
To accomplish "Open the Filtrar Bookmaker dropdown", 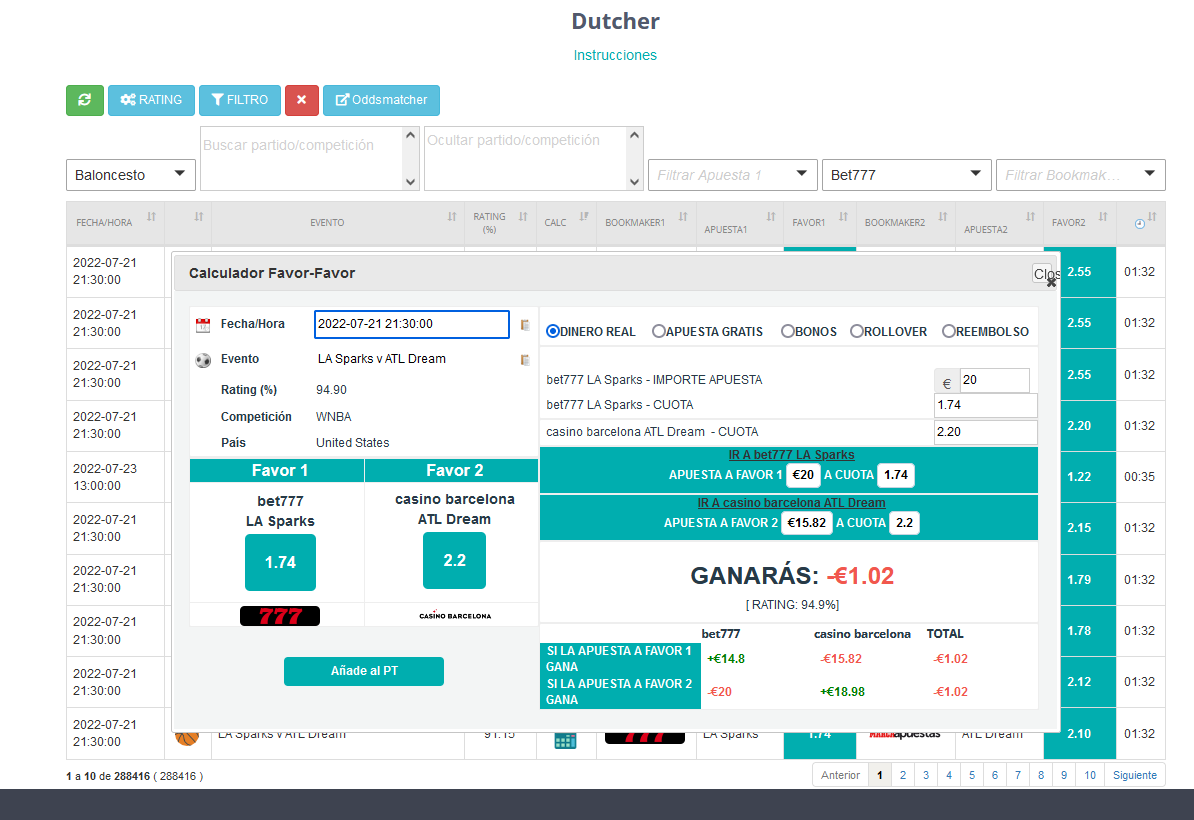I will [x=1081, y=175].
